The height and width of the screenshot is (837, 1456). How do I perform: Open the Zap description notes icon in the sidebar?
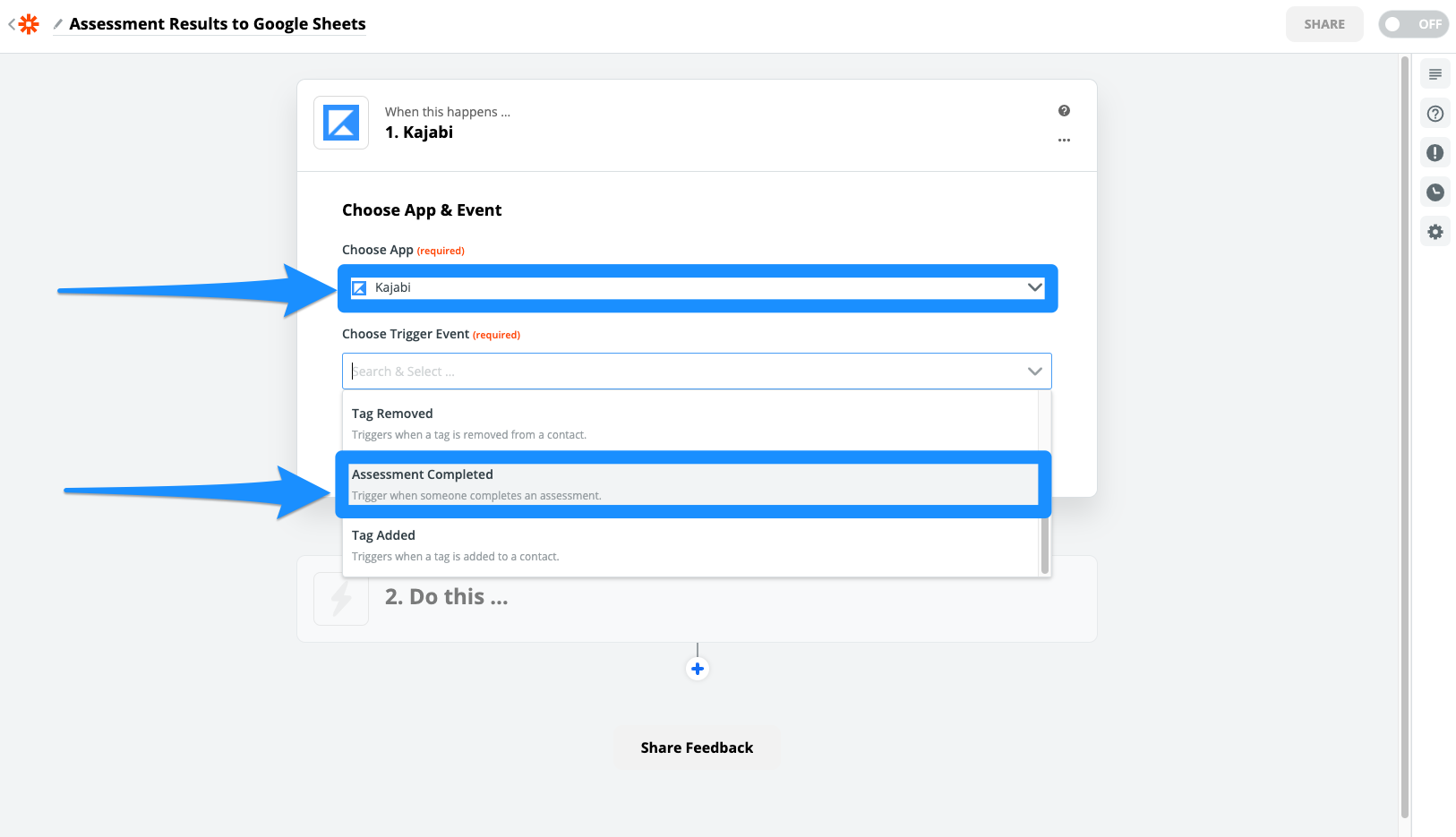point(1435,74)
